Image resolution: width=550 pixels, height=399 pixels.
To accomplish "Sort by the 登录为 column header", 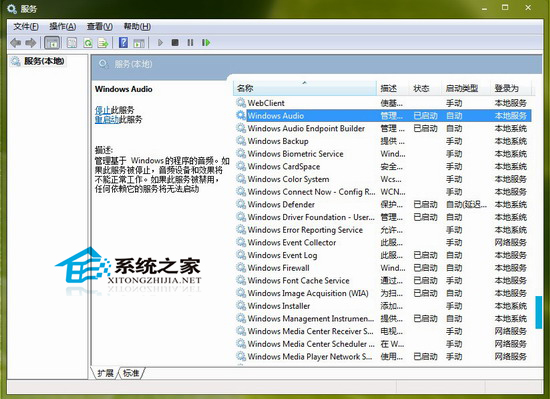I will 511,88.
